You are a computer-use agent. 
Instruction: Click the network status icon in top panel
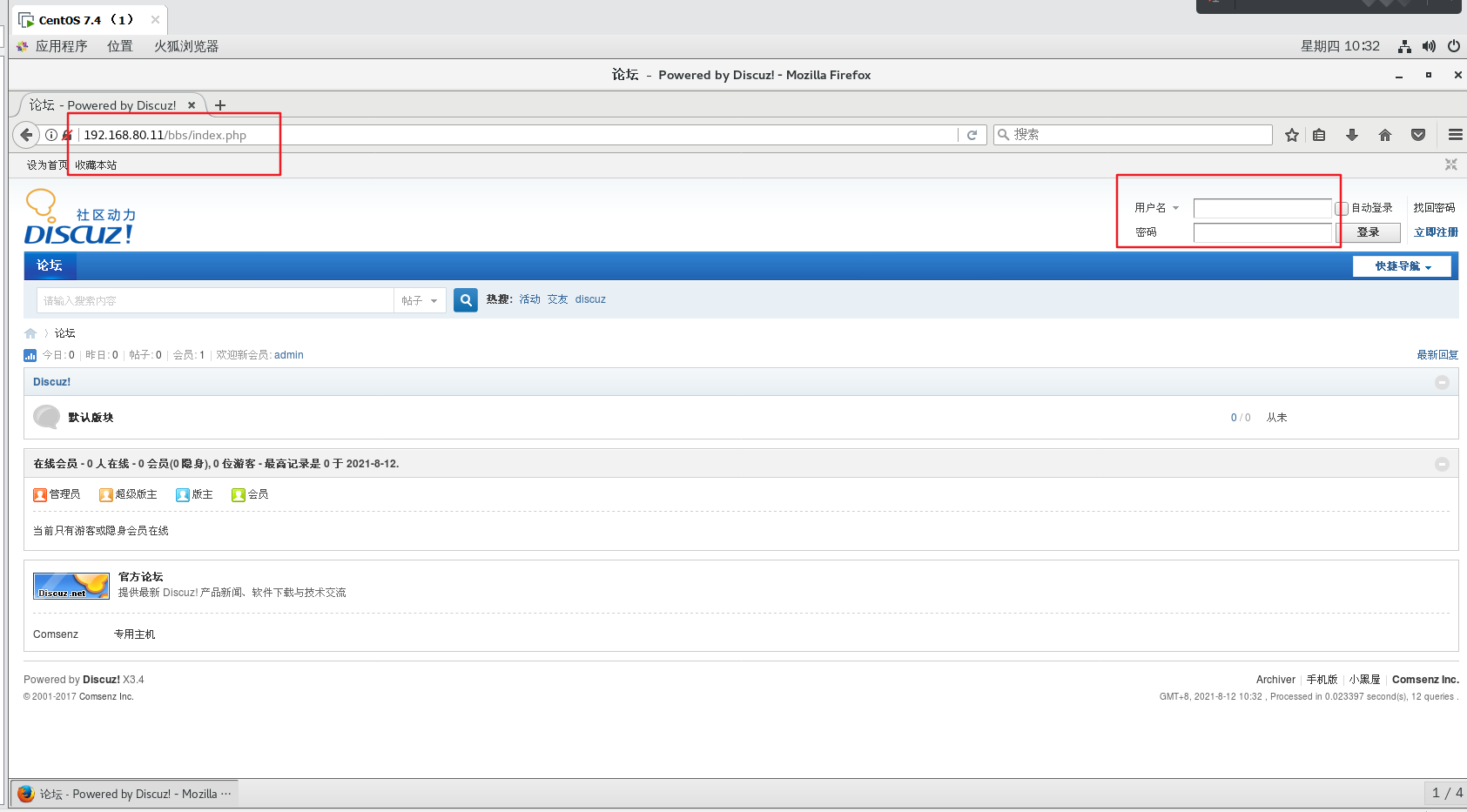coord(1404,46)
